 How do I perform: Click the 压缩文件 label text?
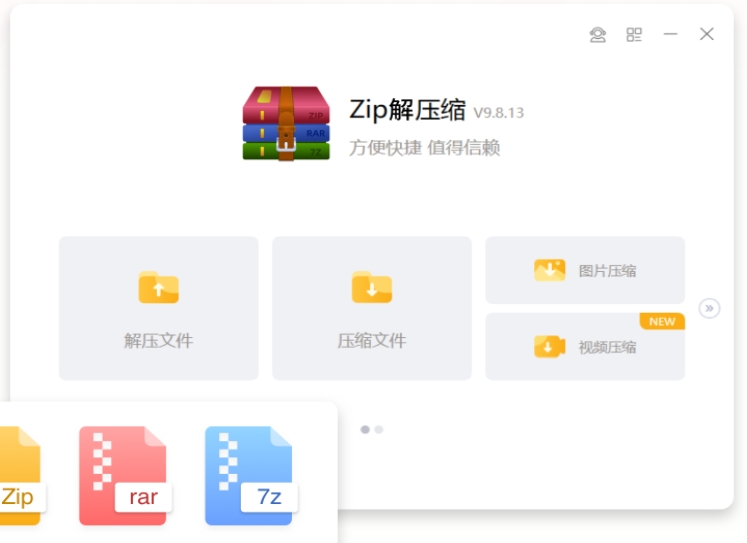tap(372, 341)
